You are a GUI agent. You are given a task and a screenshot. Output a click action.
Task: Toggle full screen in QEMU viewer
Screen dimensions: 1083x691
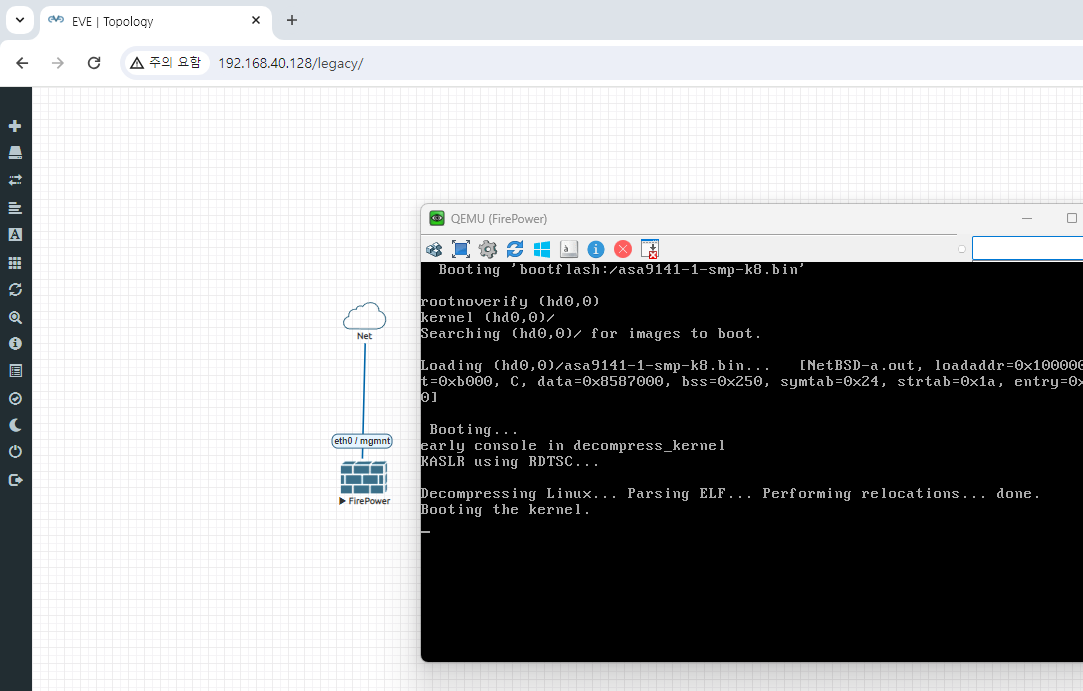461,249
